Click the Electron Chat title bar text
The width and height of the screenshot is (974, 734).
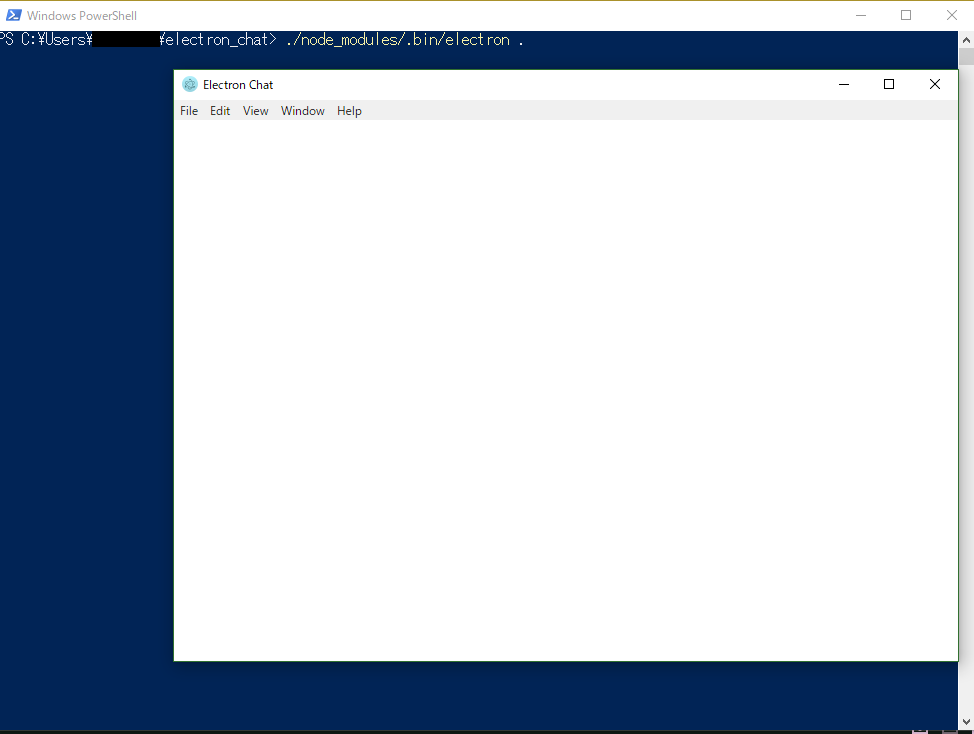[238, 85]
